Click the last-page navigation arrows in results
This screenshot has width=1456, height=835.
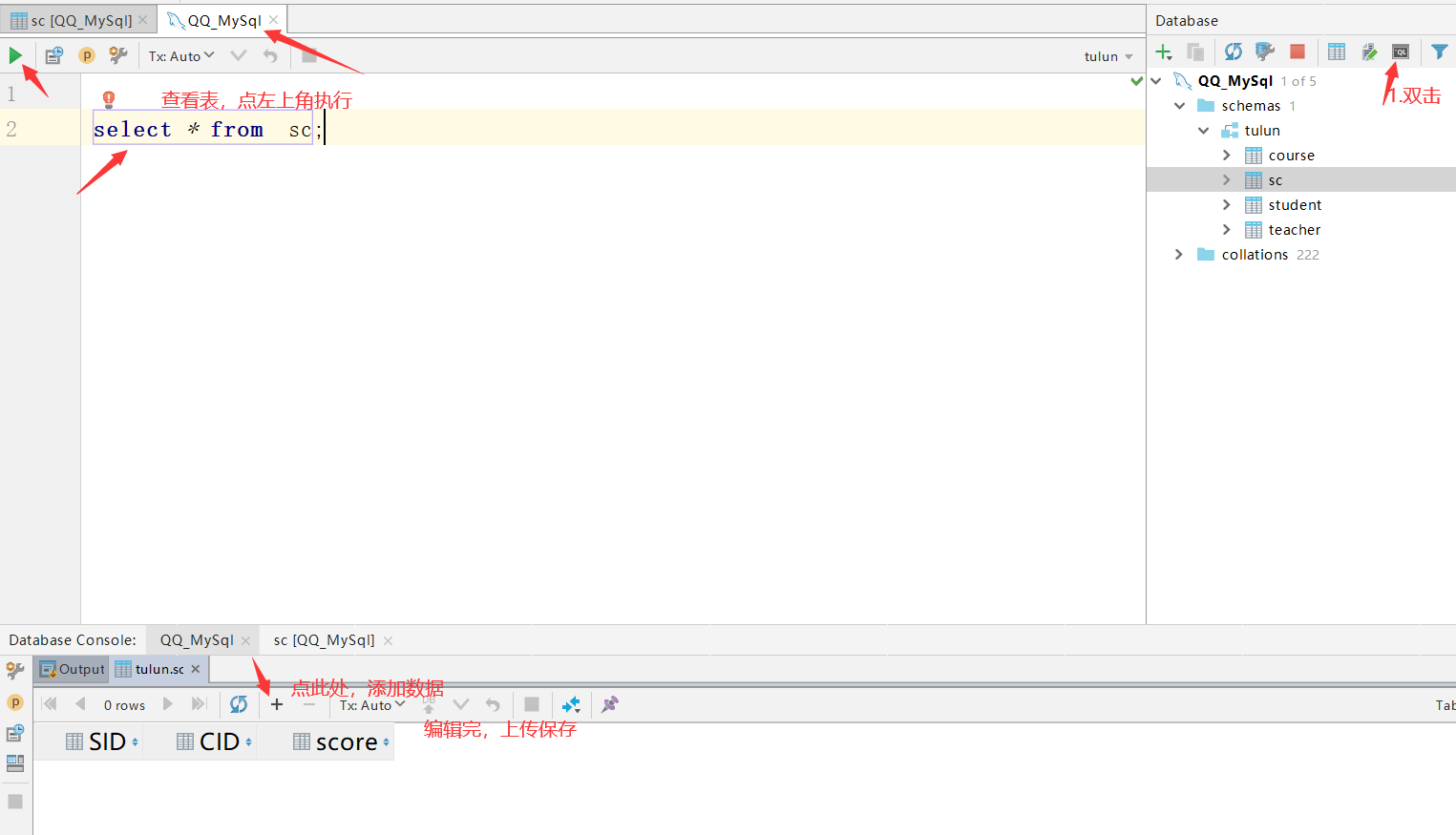tap(198, 704)
